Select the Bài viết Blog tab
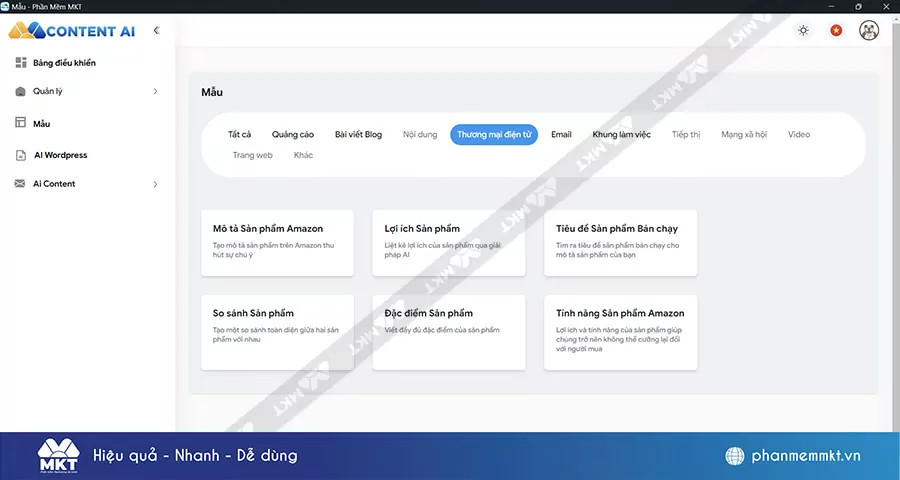This screenshot has height=480, width=900. (x=358, y=134)
